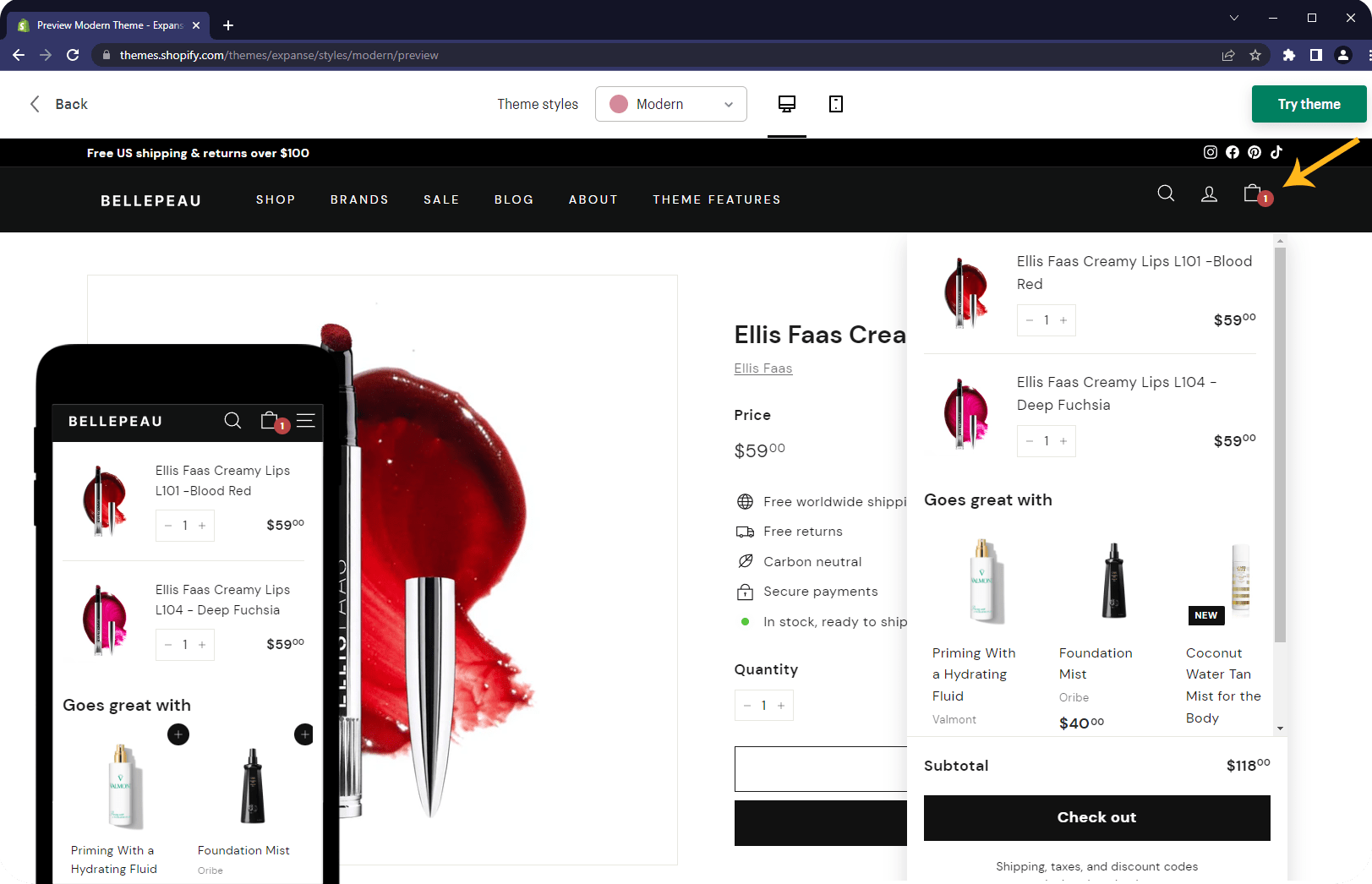Tap the search icon in phone mockup
The image size is (1372, 884).
coord(232,420)
